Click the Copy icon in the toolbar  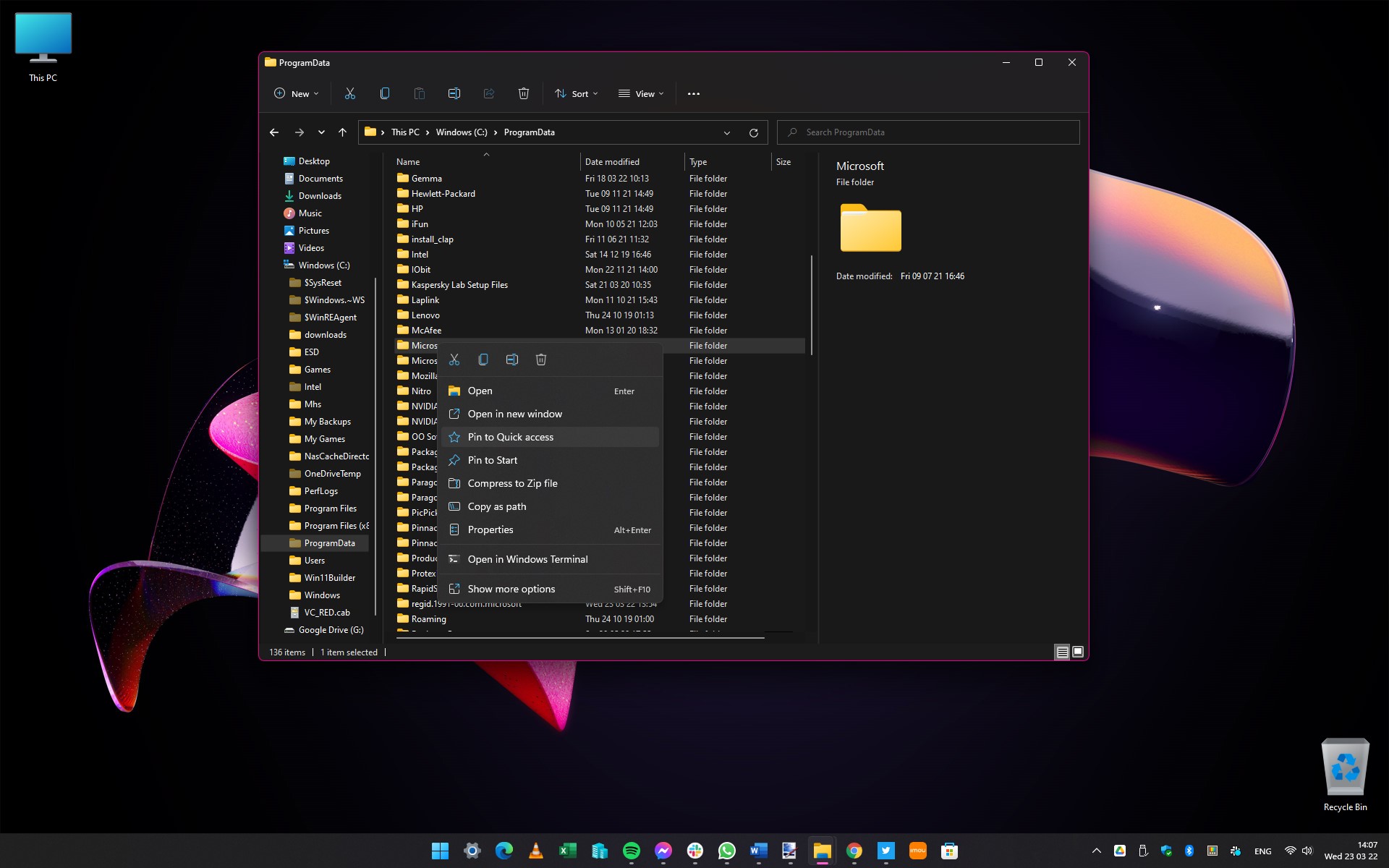pos(385,93)
